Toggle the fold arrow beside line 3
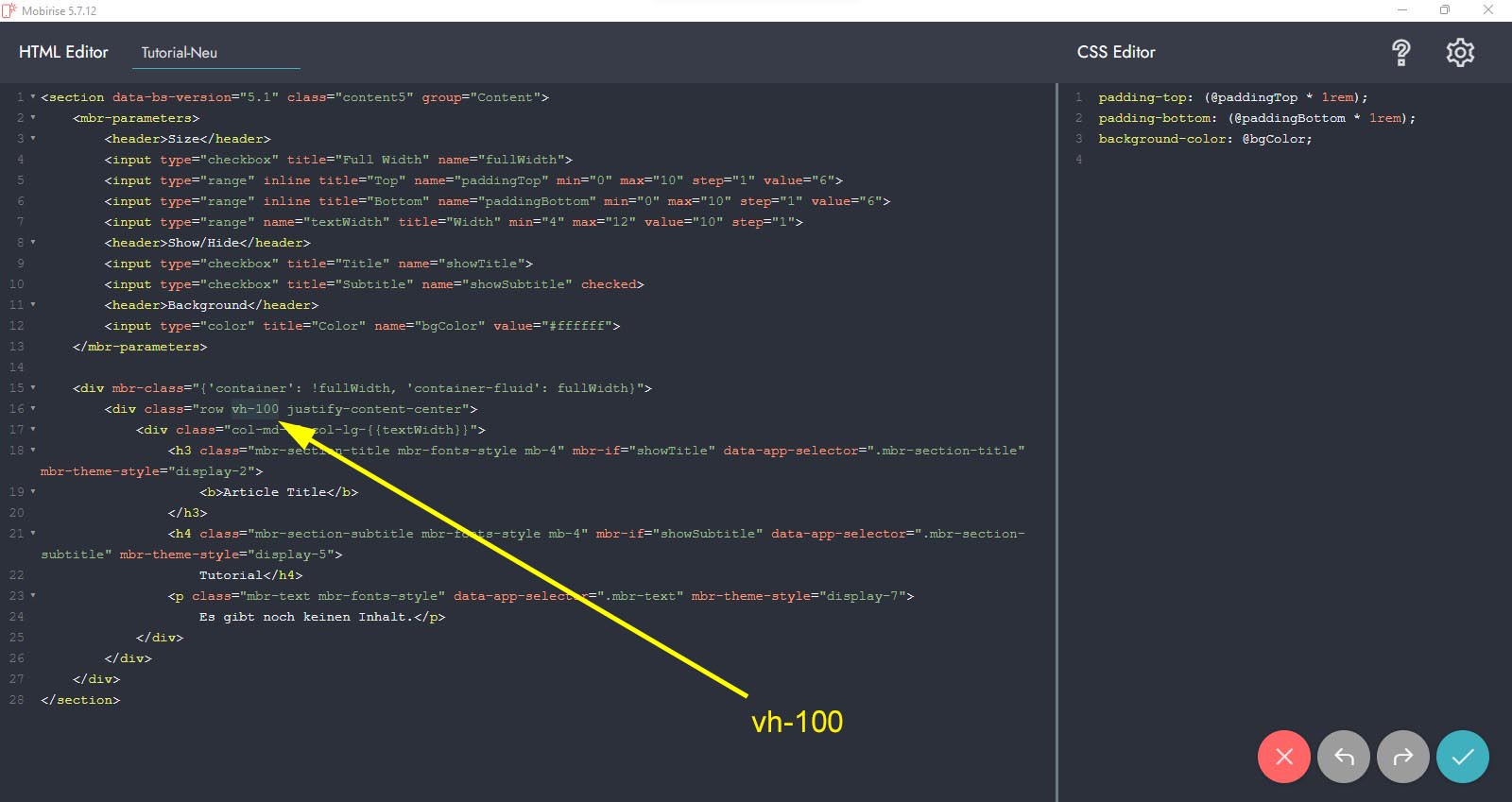 click(33, 139)
